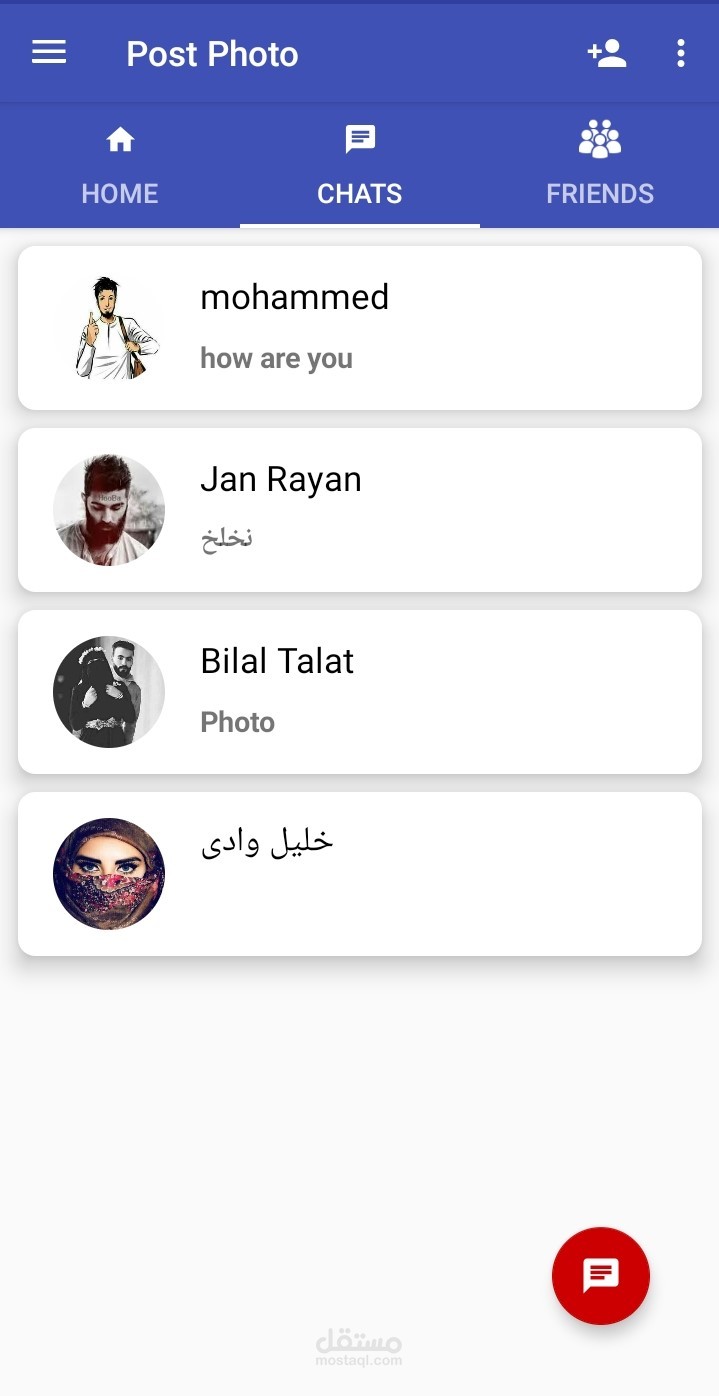Click the masked woman avatar
This screenshot has width=719, height=1396.
coord(109,874)
